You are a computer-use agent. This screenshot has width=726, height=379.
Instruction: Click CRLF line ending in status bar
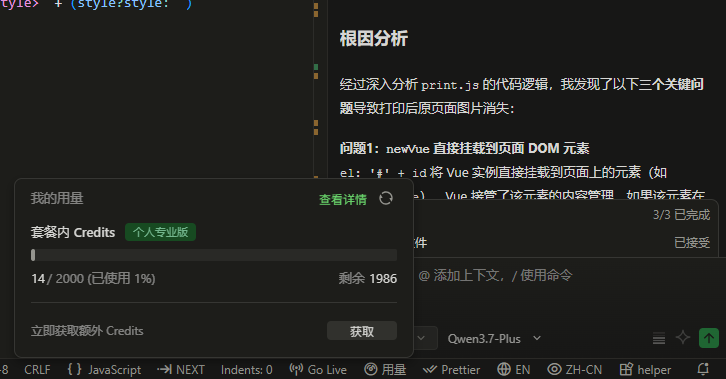tap(37, 370)
